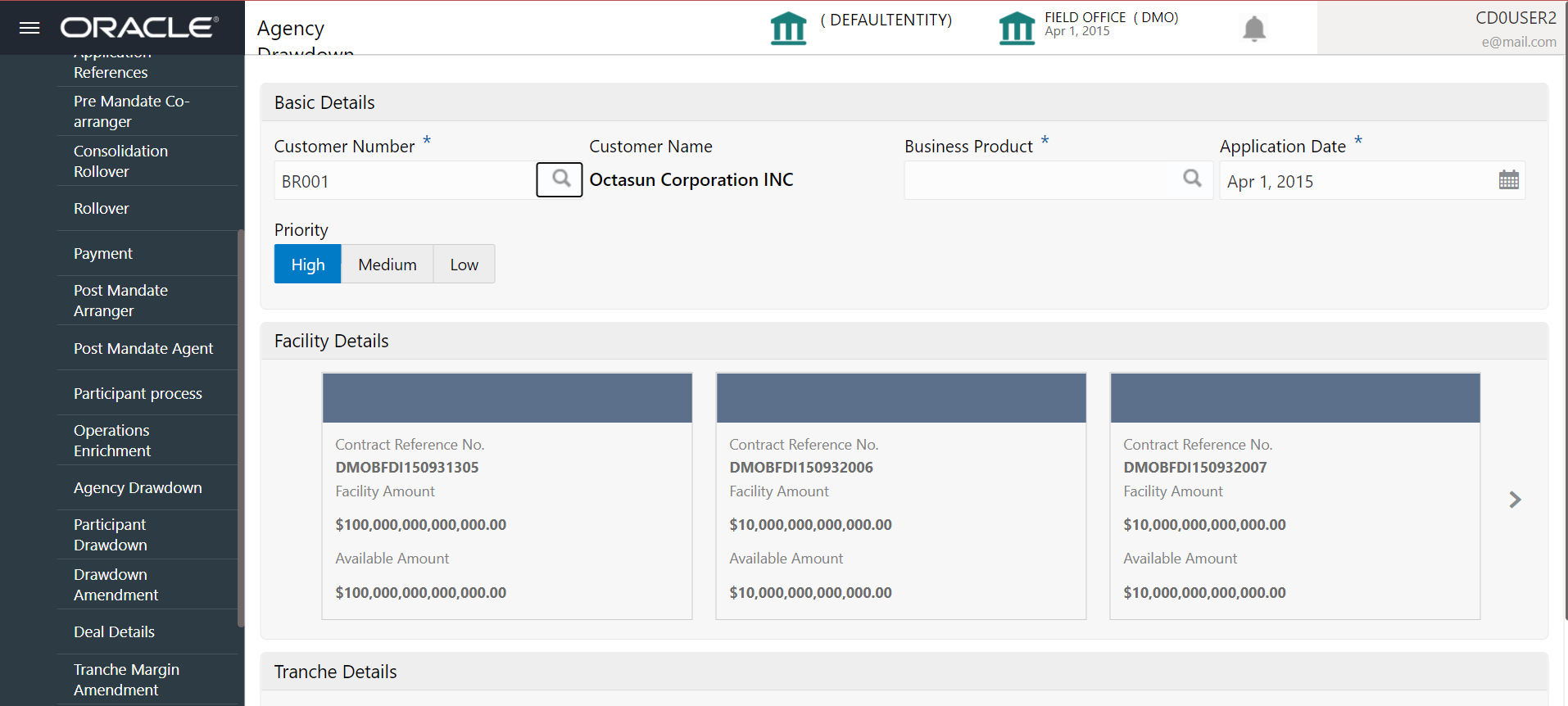
Task: Select facility card DMOBFDI150931305
Action: pyautogui.click(x=507, y=496)
